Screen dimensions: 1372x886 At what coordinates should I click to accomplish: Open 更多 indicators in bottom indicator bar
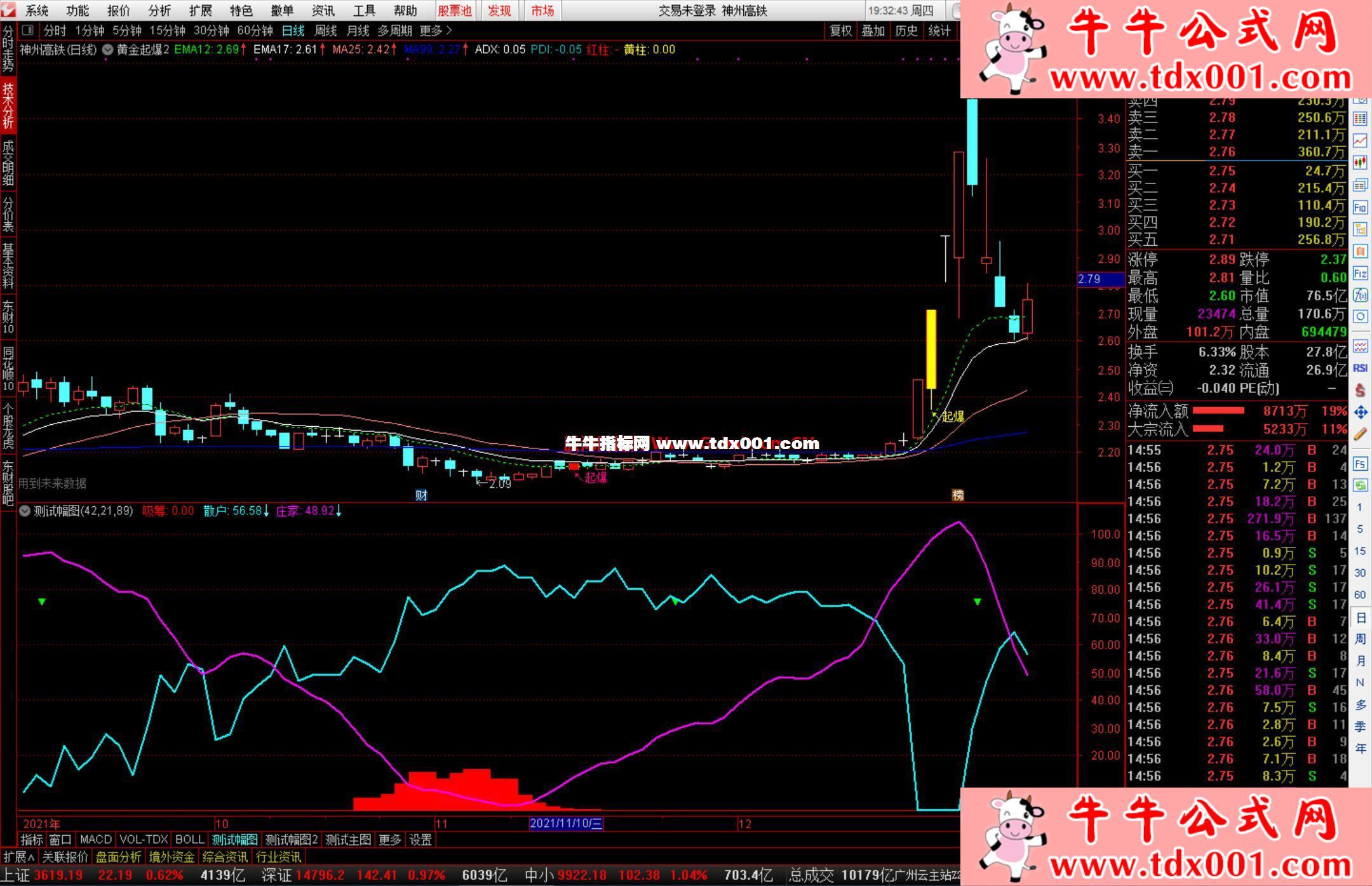pyautogui.click(x=390, y=840)
